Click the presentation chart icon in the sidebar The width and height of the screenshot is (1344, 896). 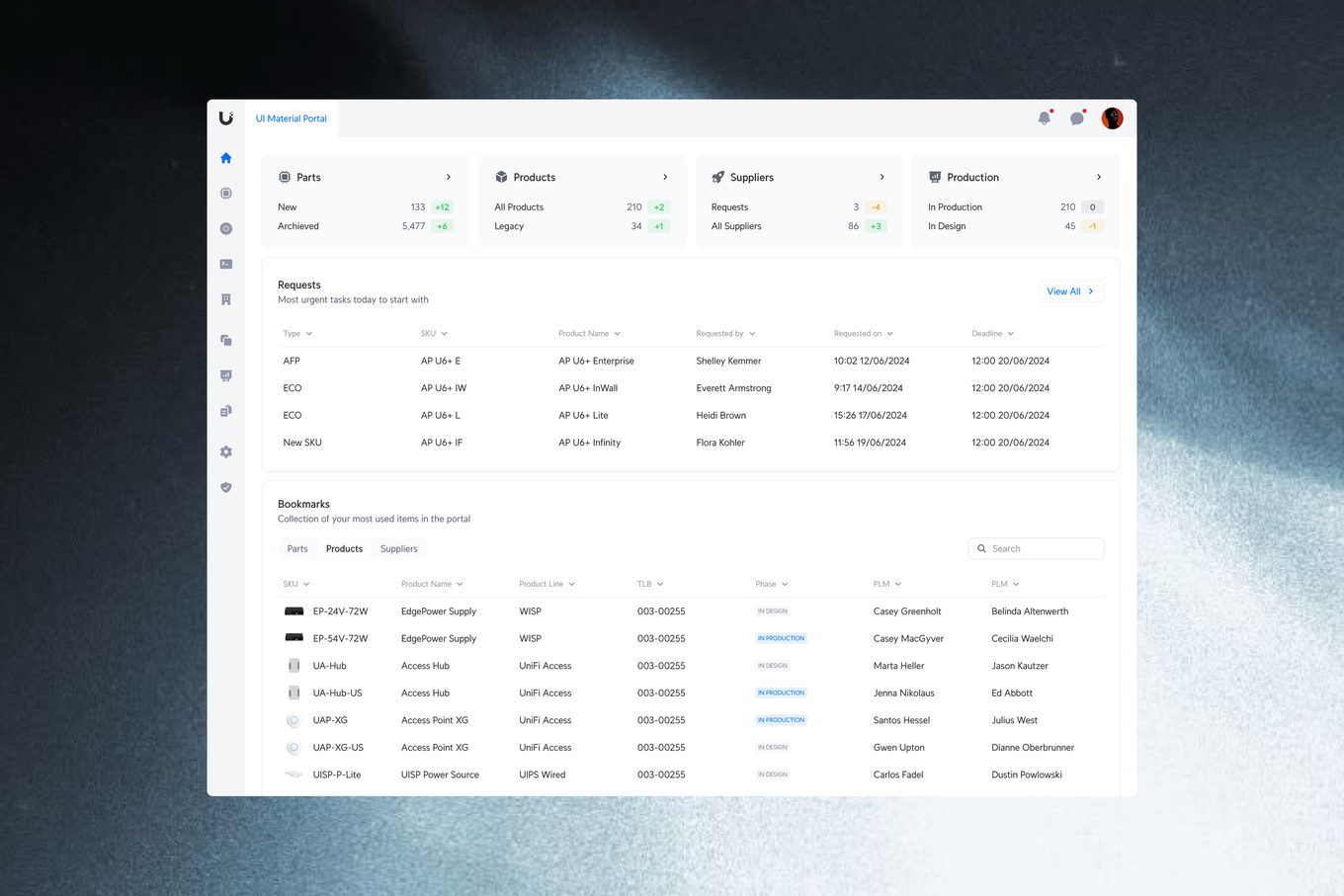(226, 375)
